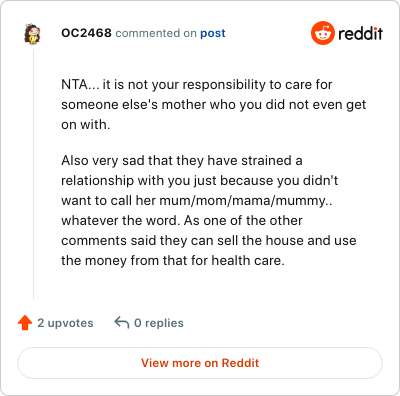400x396 pixels.
Task: Click the 'mum/mom/mama/mummy..' text
Action: tap(246, 201)
